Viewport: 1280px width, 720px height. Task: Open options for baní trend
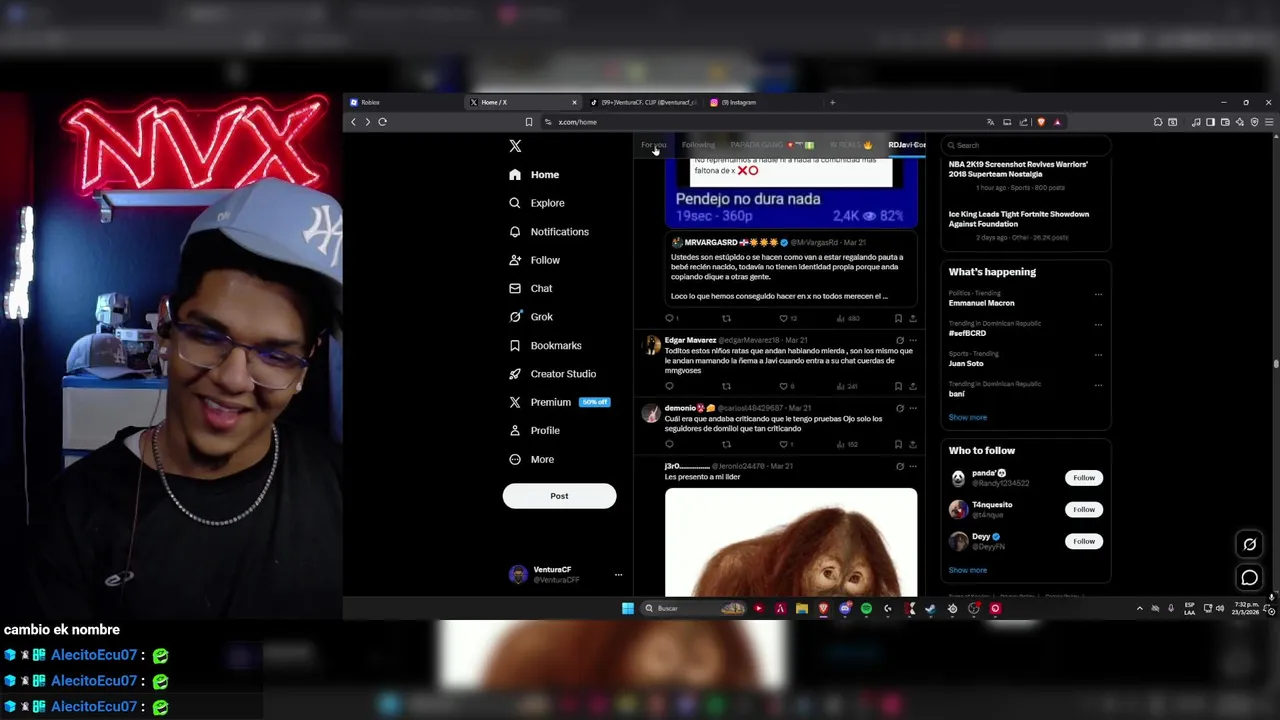click(1098, 385)
